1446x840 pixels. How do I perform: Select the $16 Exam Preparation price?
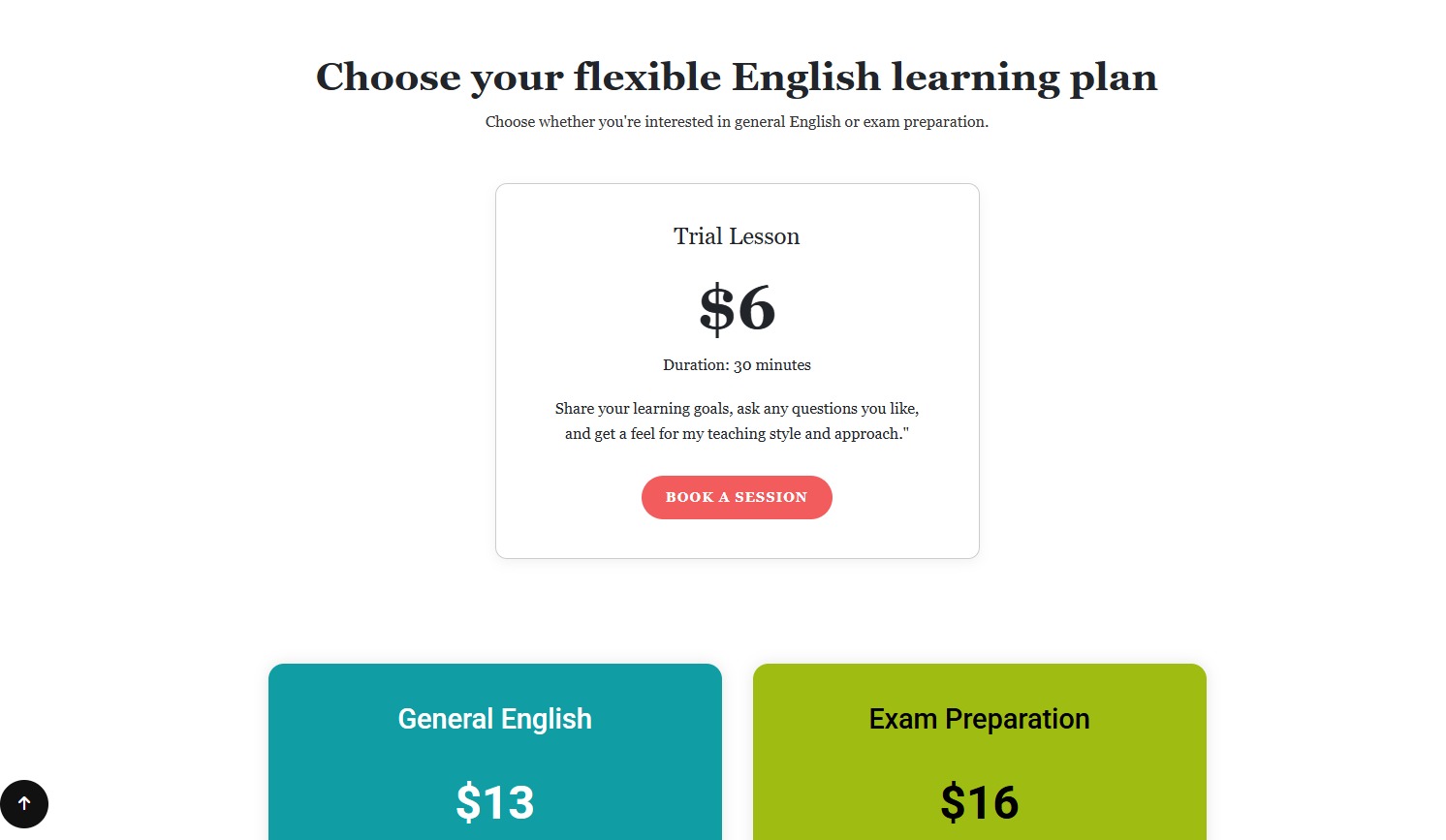979,802
